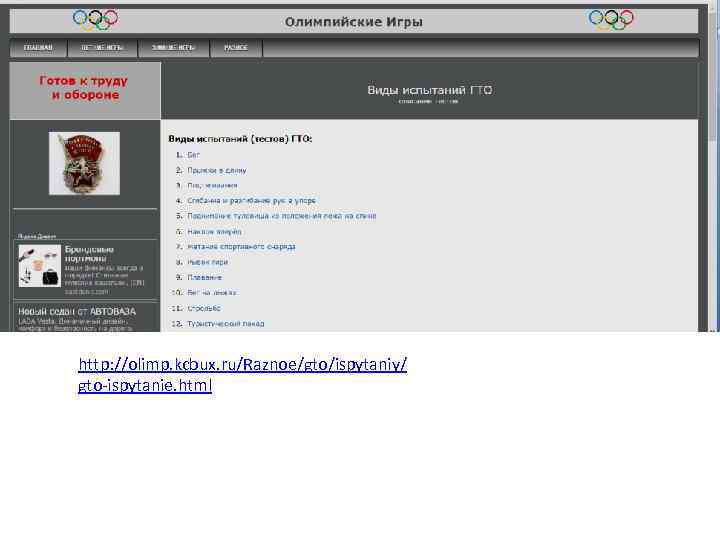Click the Олимпийские Игры site title
Screen dimensions: 720x540
point(354,22)
